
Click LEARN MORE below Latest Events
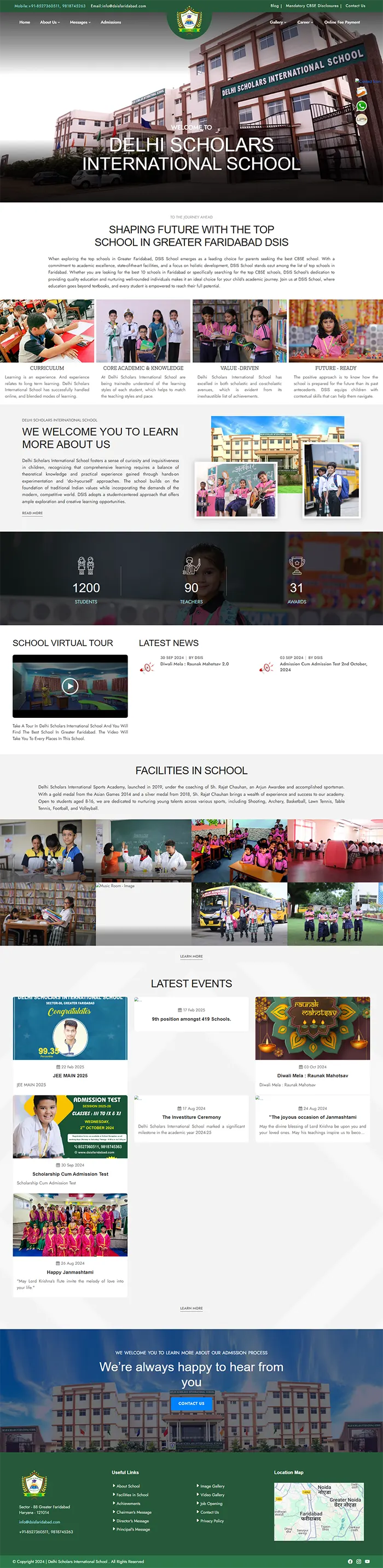pos(191,1308)
